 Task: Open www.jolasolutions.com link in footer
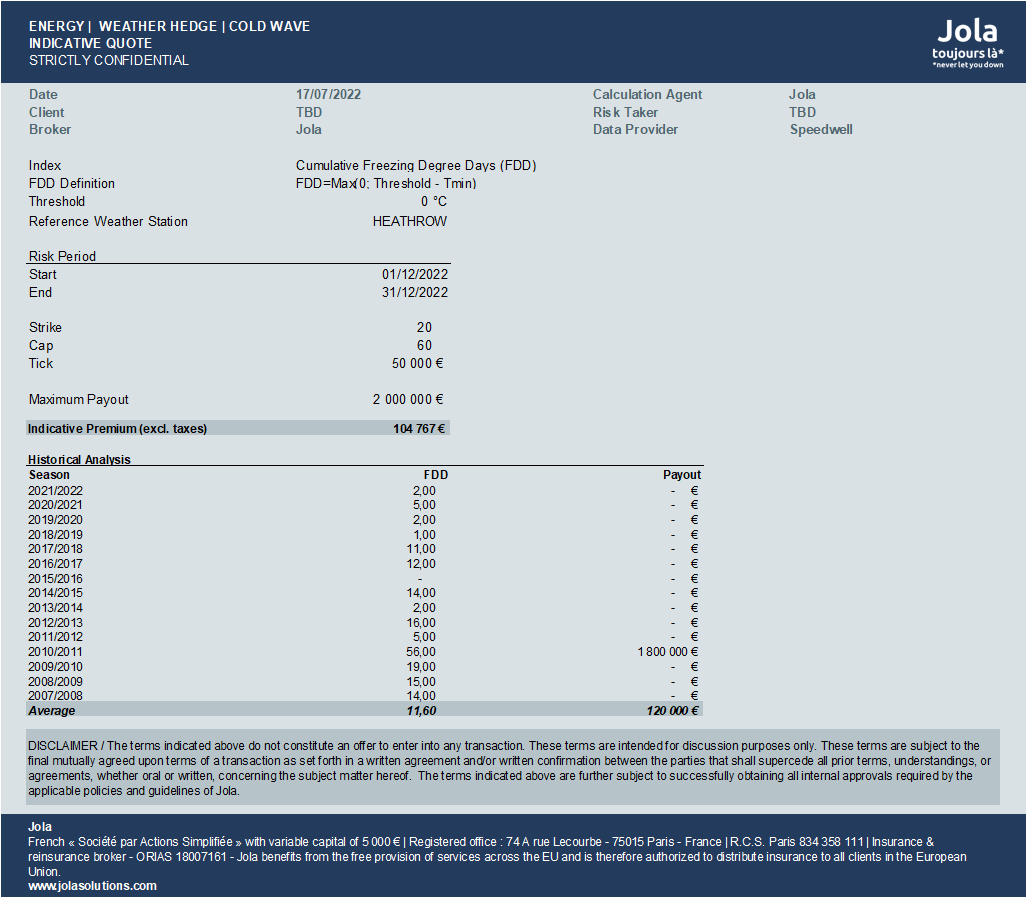coord(92,886)
